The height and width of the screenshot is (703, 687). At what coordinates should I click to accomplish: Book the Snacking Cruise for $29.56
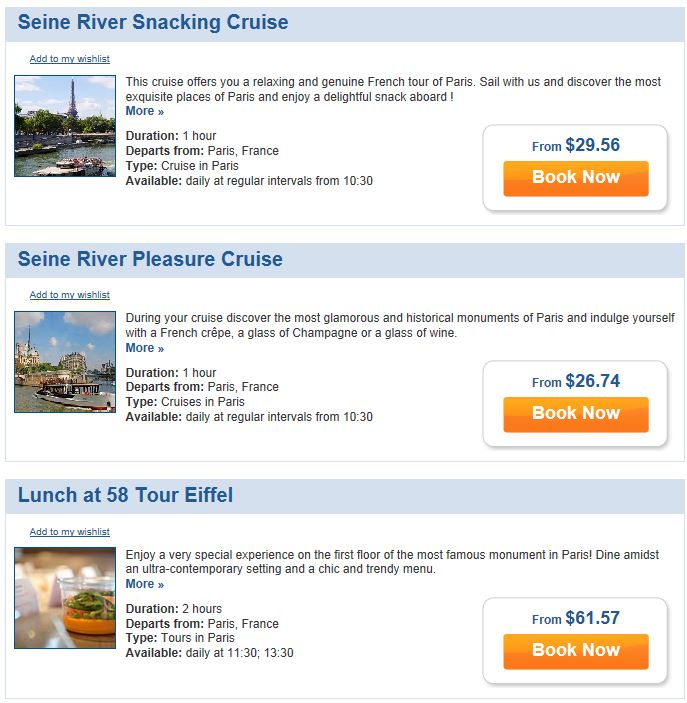point(576,178)
